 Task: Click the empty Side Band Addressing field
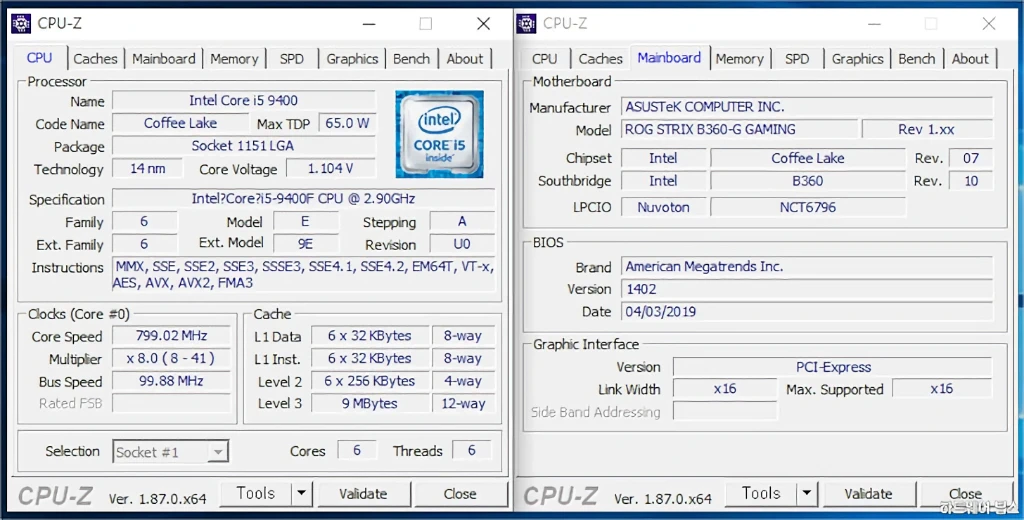click(x=725, y=412)
